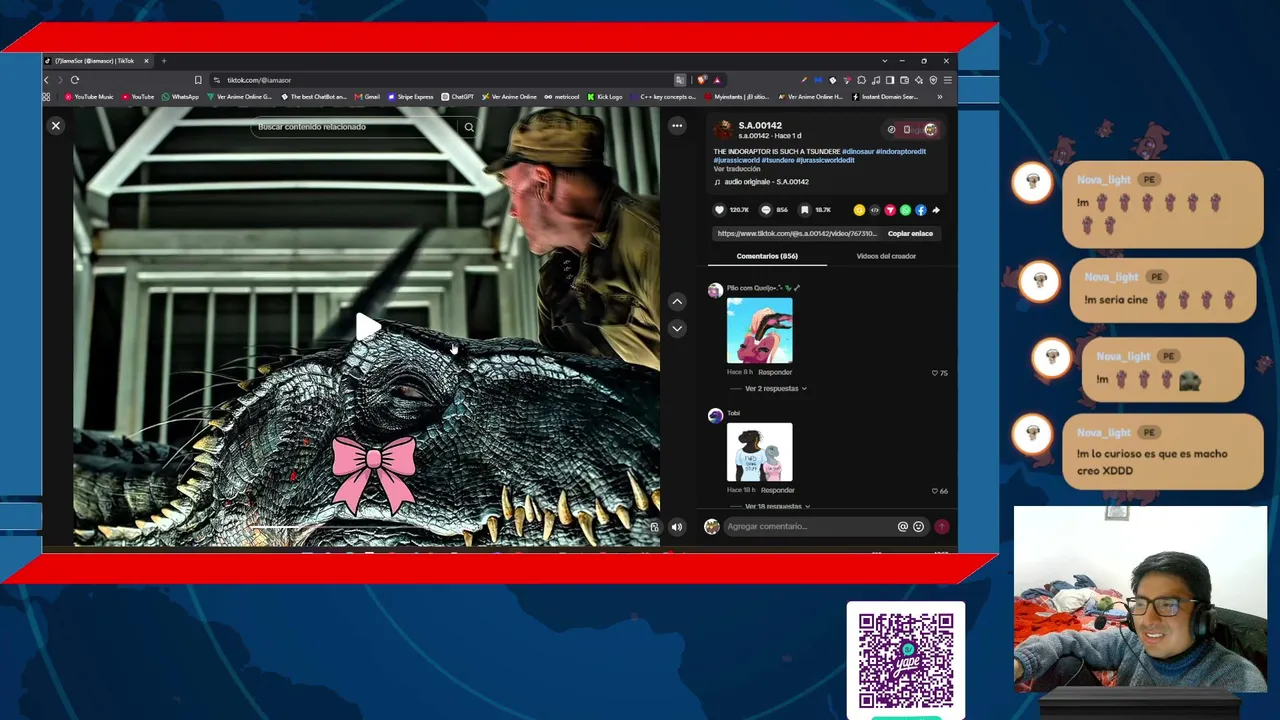Click the browser back arrow
Viewport: 1280px width, 720px height.
[x=46, y=80]
